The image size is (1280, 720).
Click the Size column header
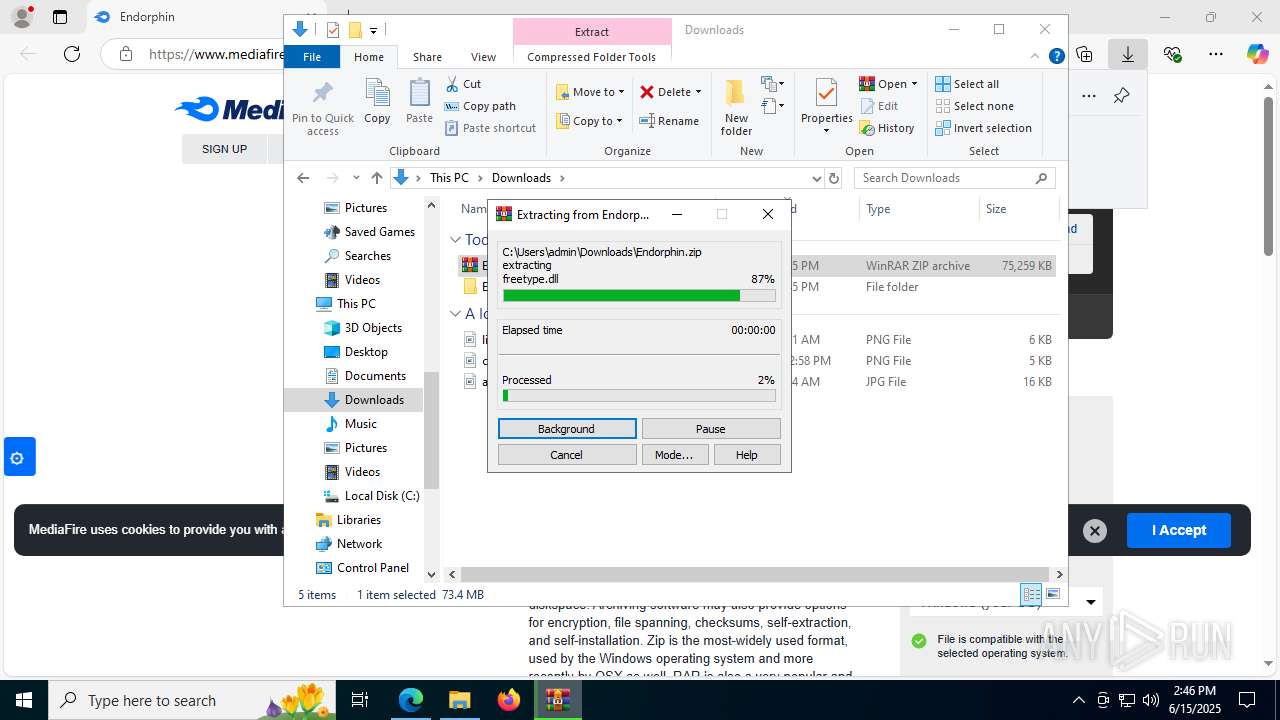1018,209
